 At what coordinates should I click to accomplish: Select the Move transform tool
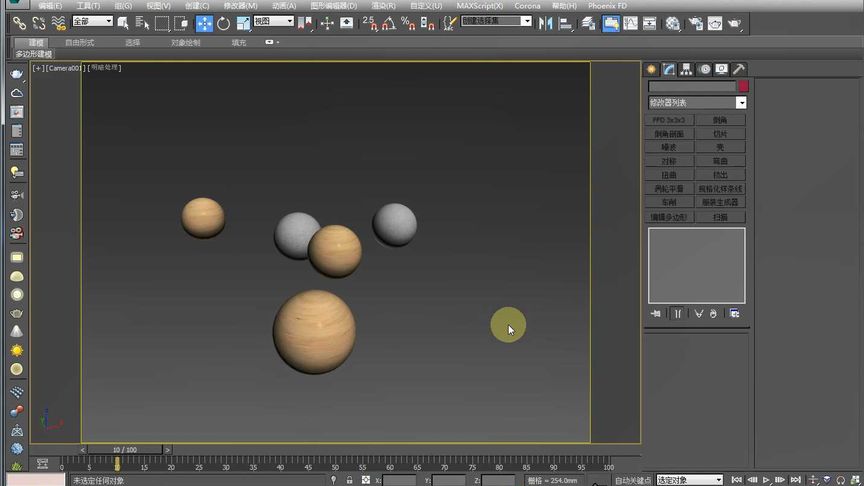[204, 23]
